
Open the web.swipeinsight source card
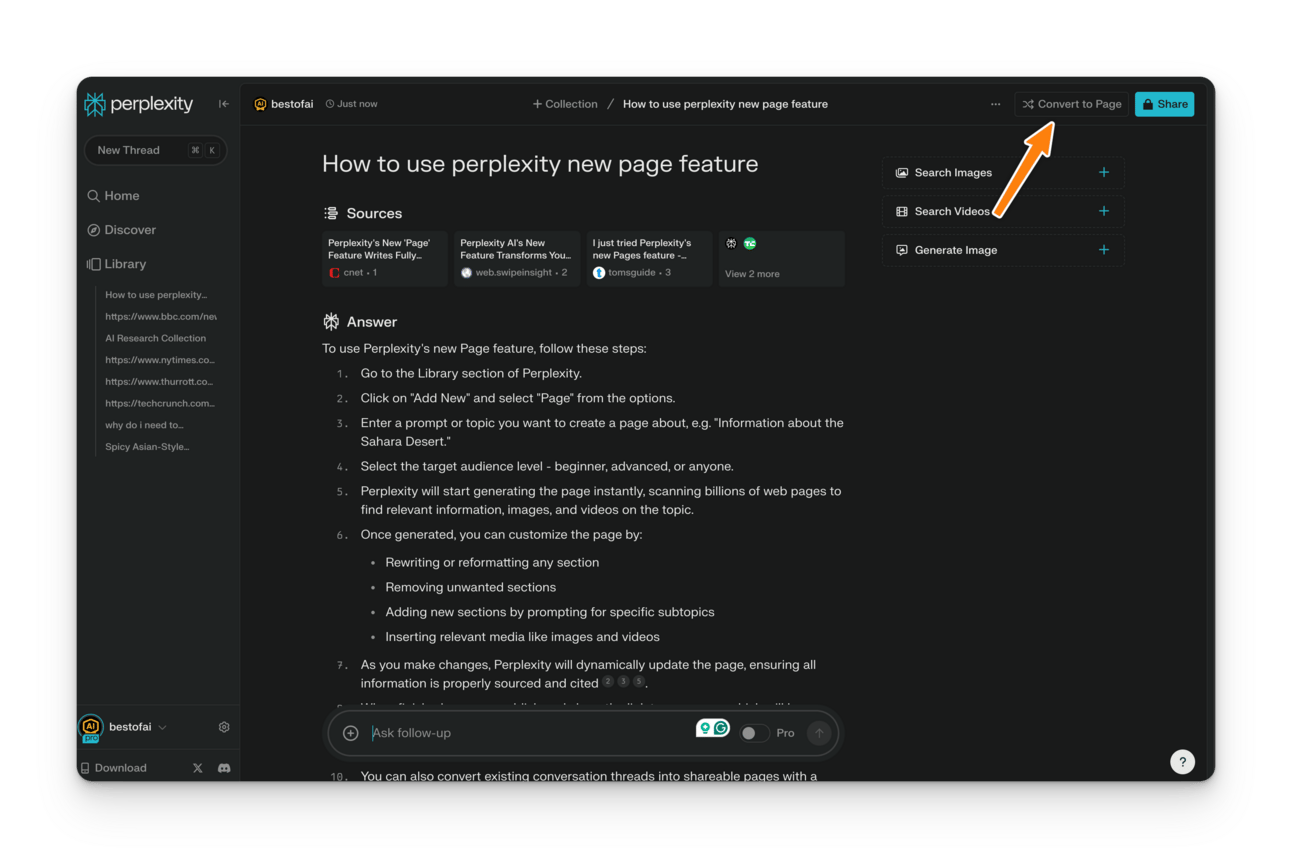517,259
